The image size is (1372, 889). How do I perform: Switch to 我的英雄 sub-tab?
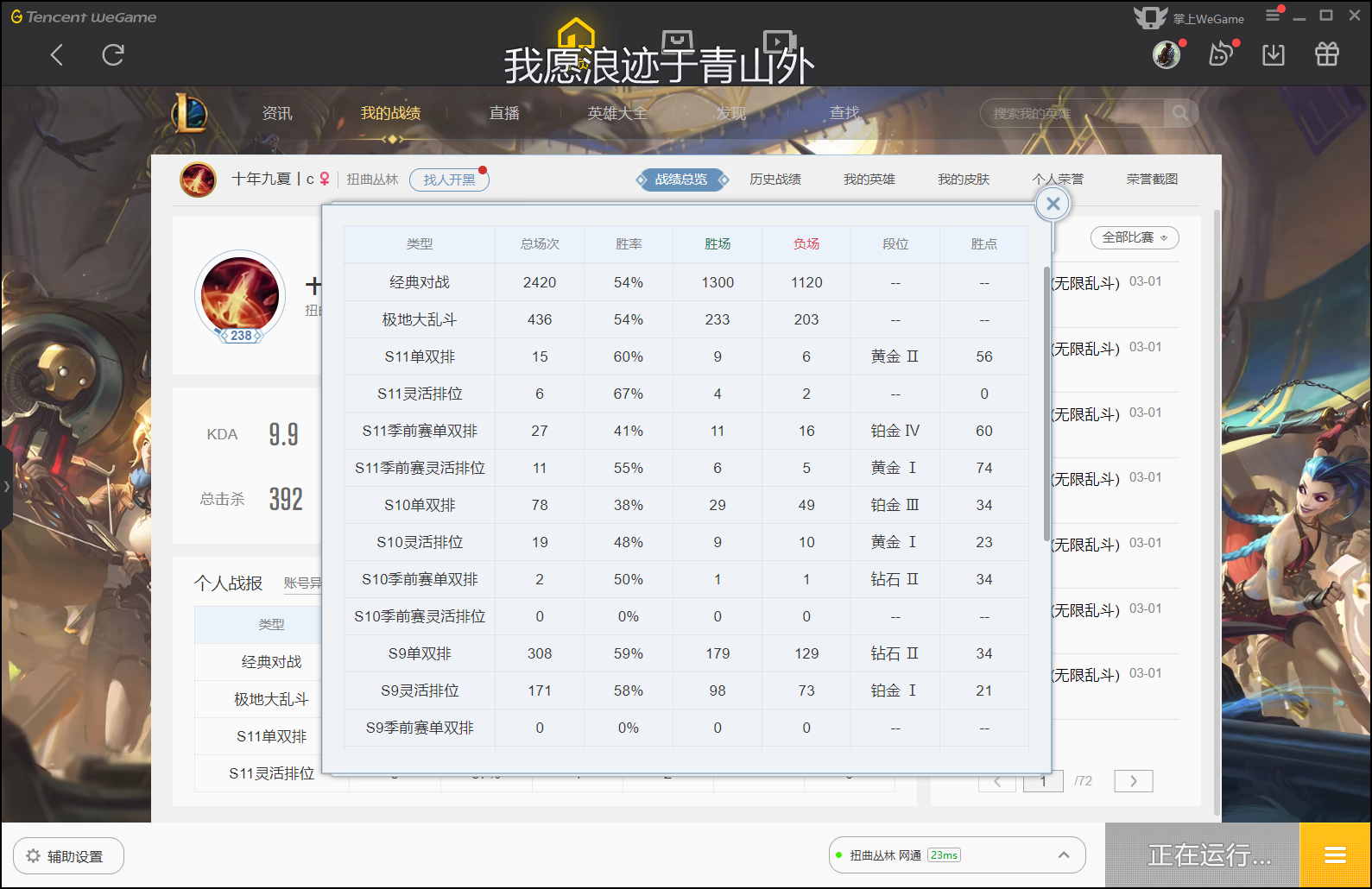click(869, 180)
